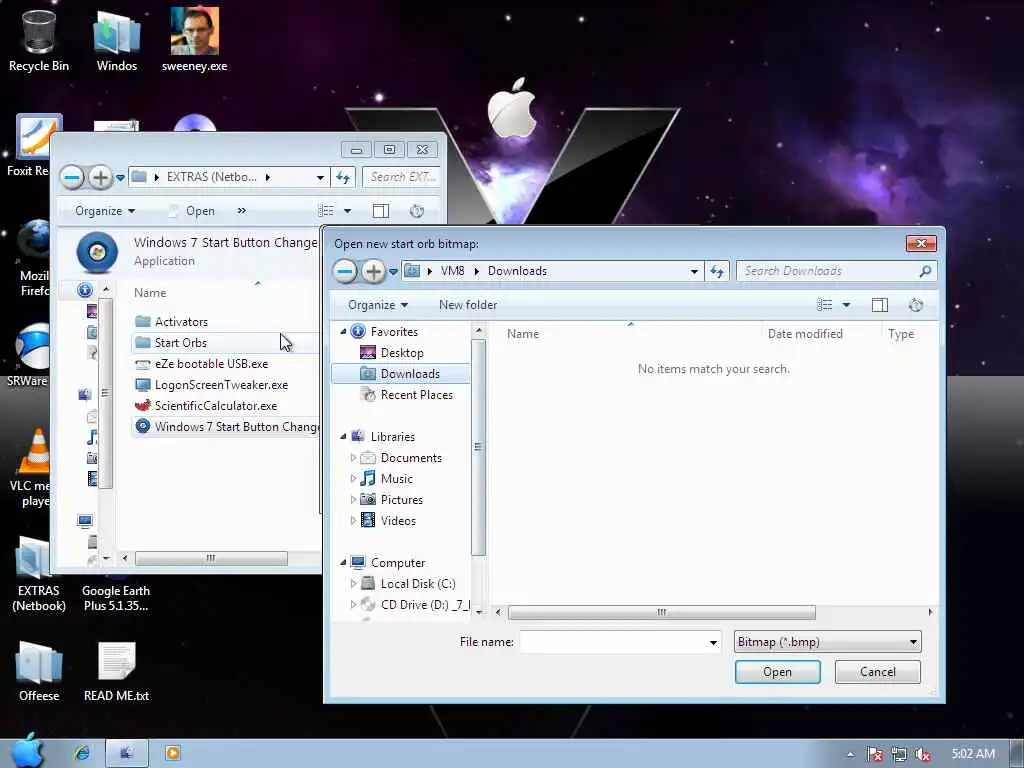This screenshot has width=1024, height=768.
Task: Open the Bitmap (*.bmp) file type dropdown
Action: pyautogui.click(x=827, y=642)
